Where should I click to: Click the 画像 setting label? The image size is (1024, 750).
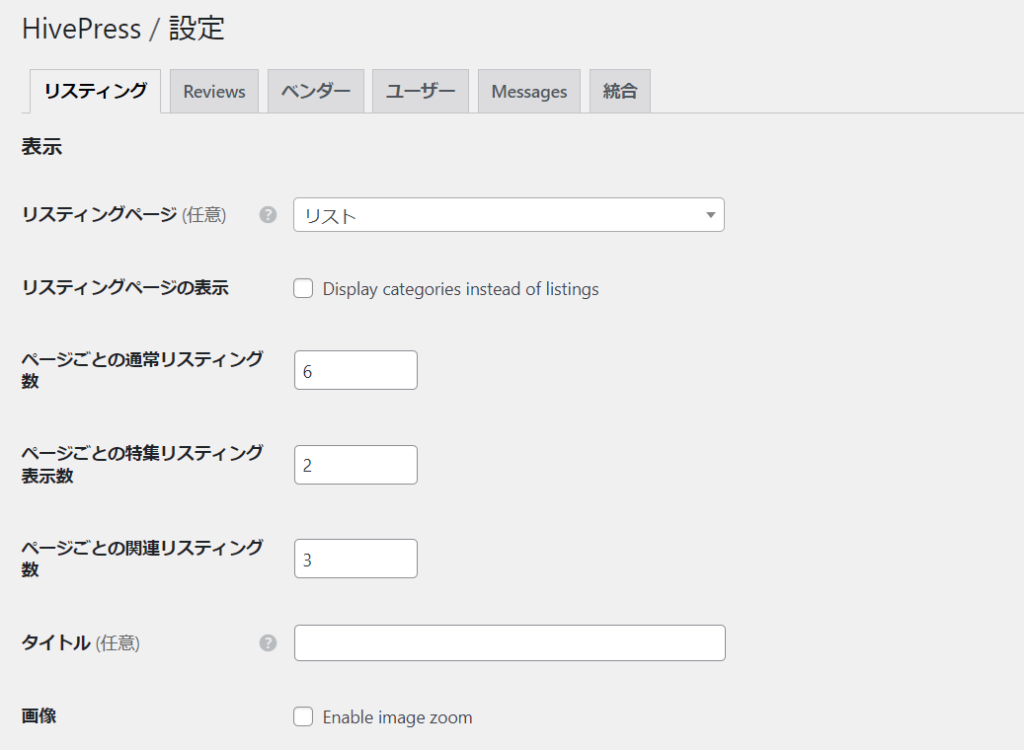point(38,716)
